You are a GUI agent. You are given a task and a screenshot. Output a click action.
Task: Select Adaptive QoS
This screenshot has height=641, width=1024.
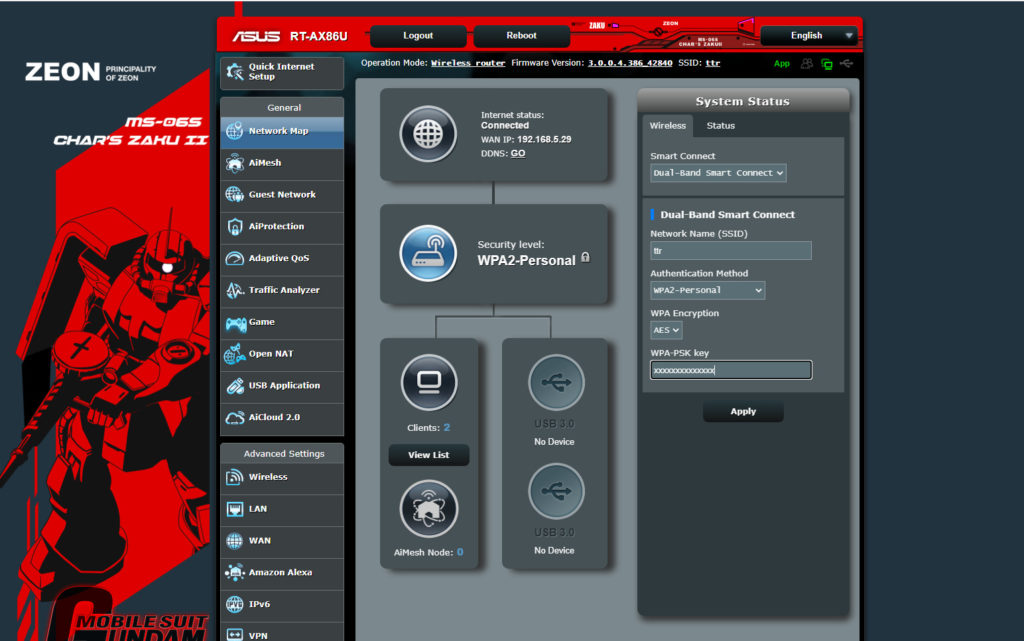click(x=281, y=258)
